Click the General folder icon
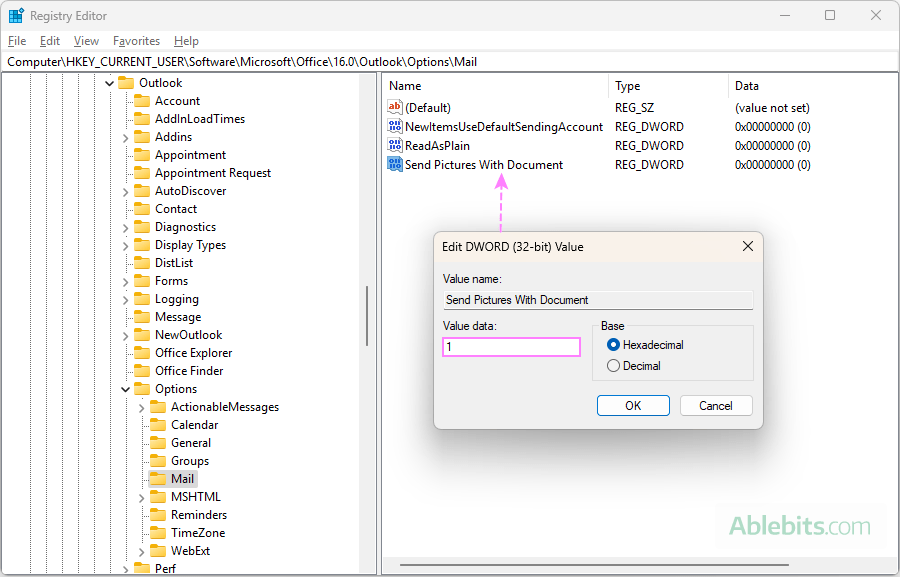The width and height of the screenshot is (900, 577). click(x=158, y=443)
